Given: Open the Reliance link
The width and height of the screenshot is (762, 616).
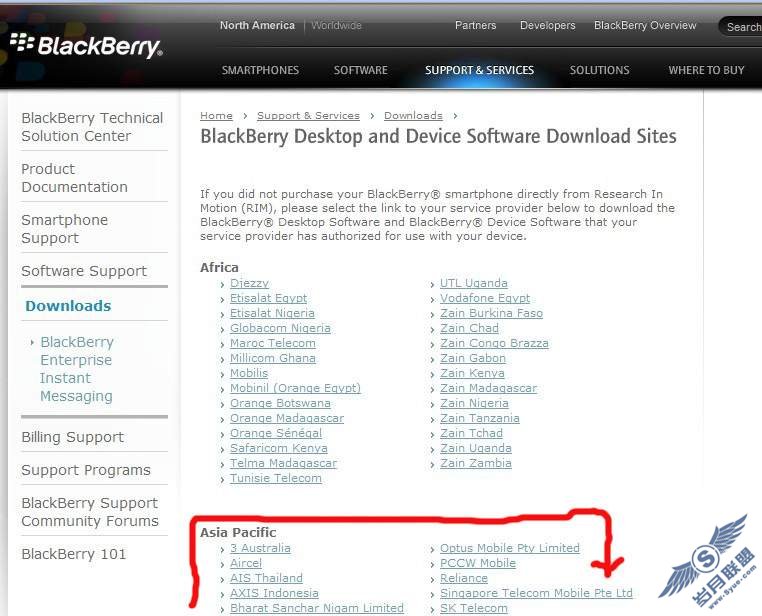Looking at the screenshot, I should 464,578.
